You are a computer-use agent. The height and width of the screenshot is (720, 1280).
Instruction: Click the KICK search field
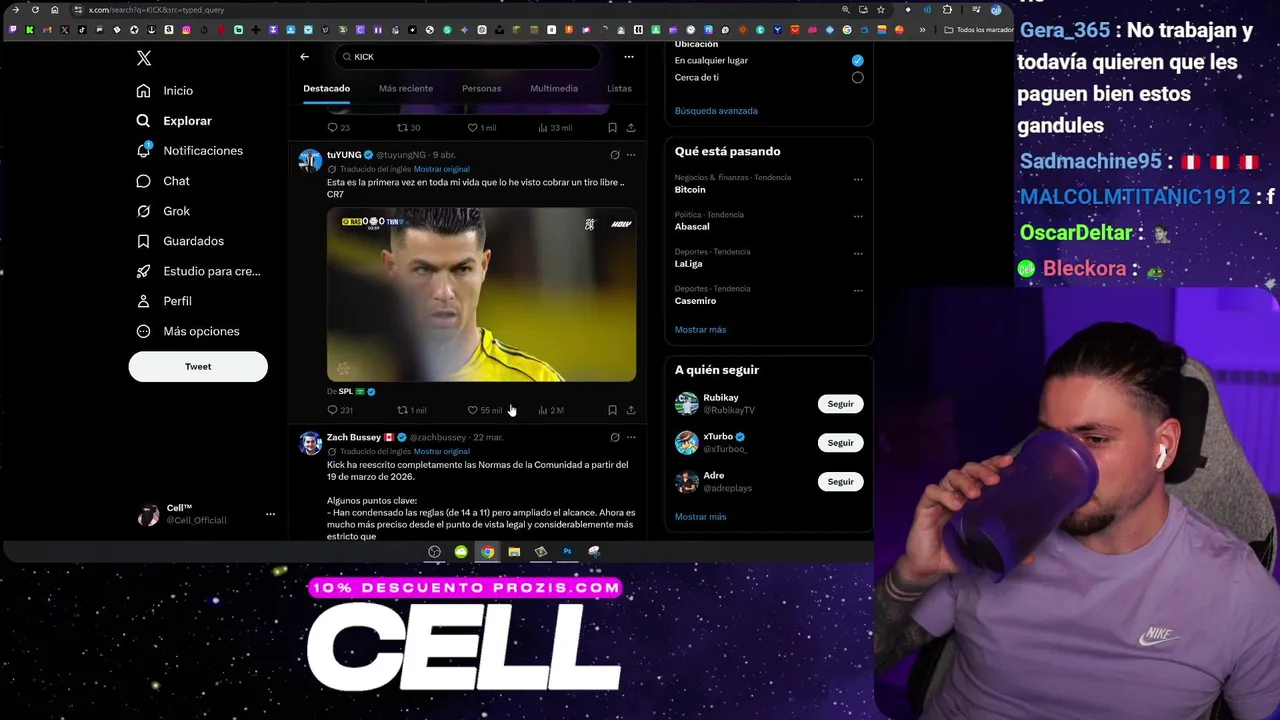(468, 57)
